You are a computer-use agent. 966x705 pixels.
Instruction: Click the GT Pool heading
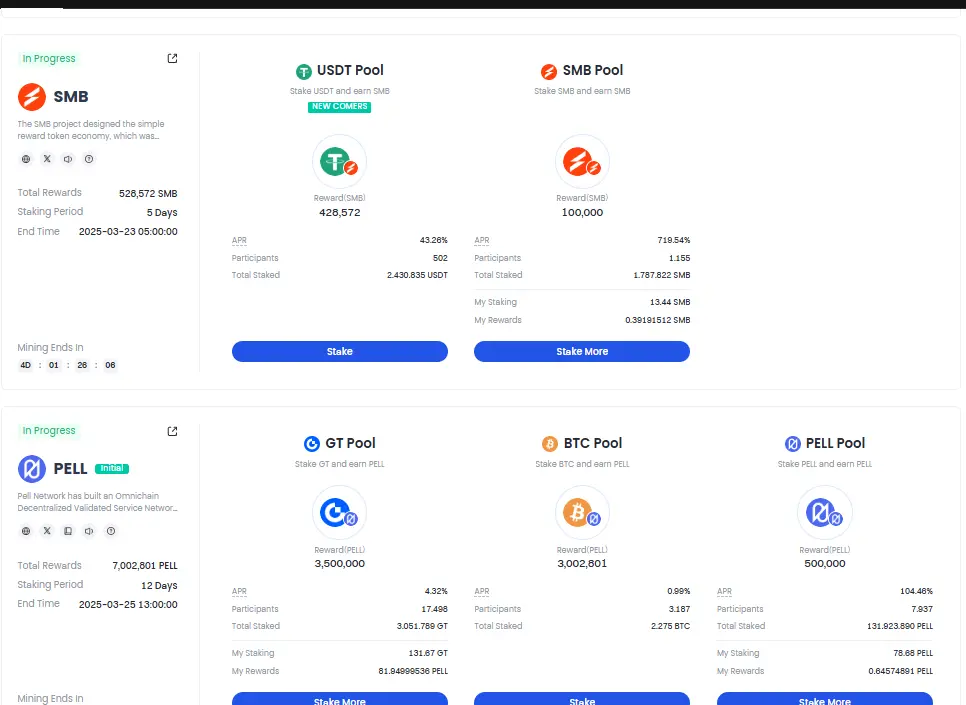point(350,443)
